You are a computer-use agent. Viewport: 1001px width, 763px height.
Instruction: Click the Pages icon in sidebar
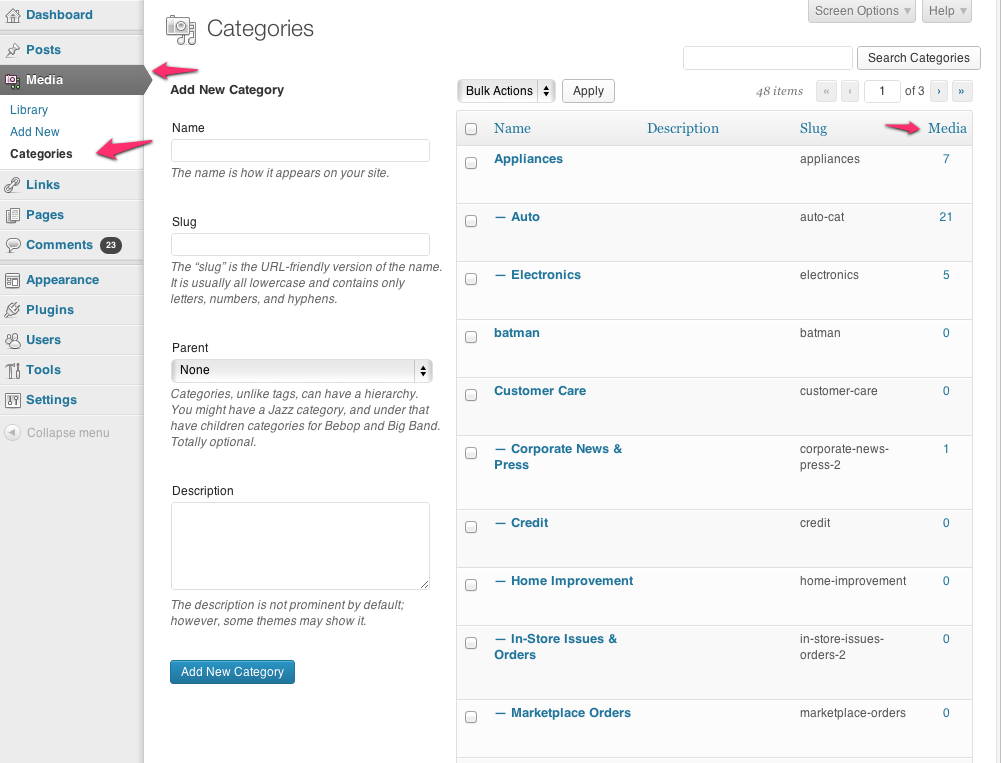click(x=13, y=215)
